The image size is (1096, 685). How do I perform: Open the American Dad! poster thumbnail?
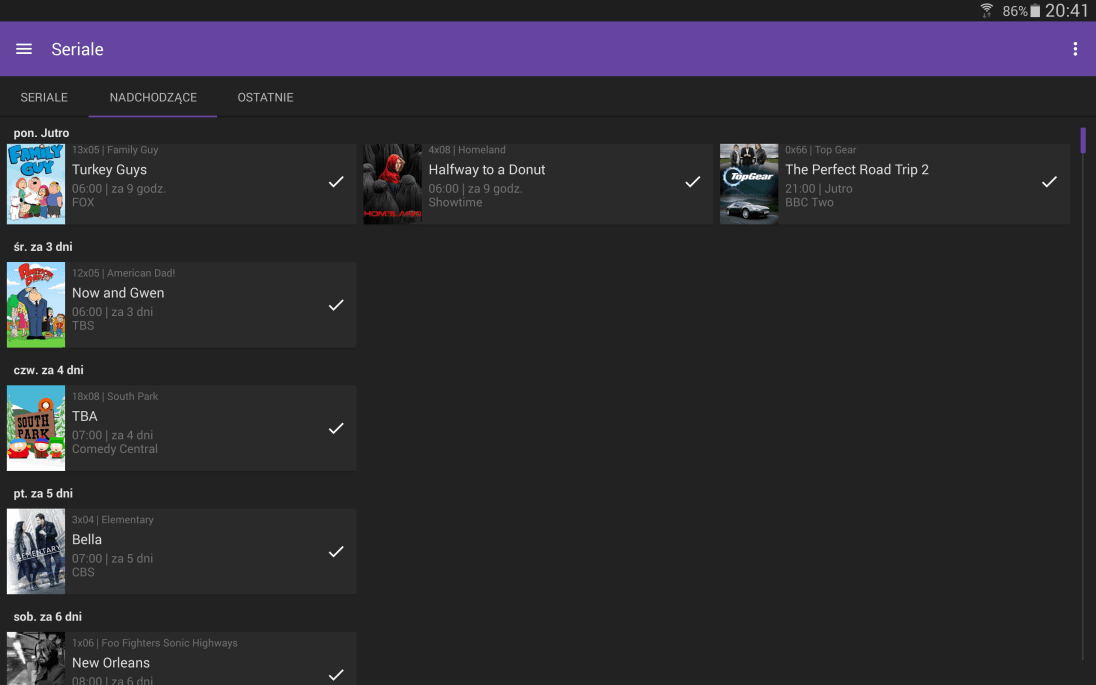coord(36,305)
